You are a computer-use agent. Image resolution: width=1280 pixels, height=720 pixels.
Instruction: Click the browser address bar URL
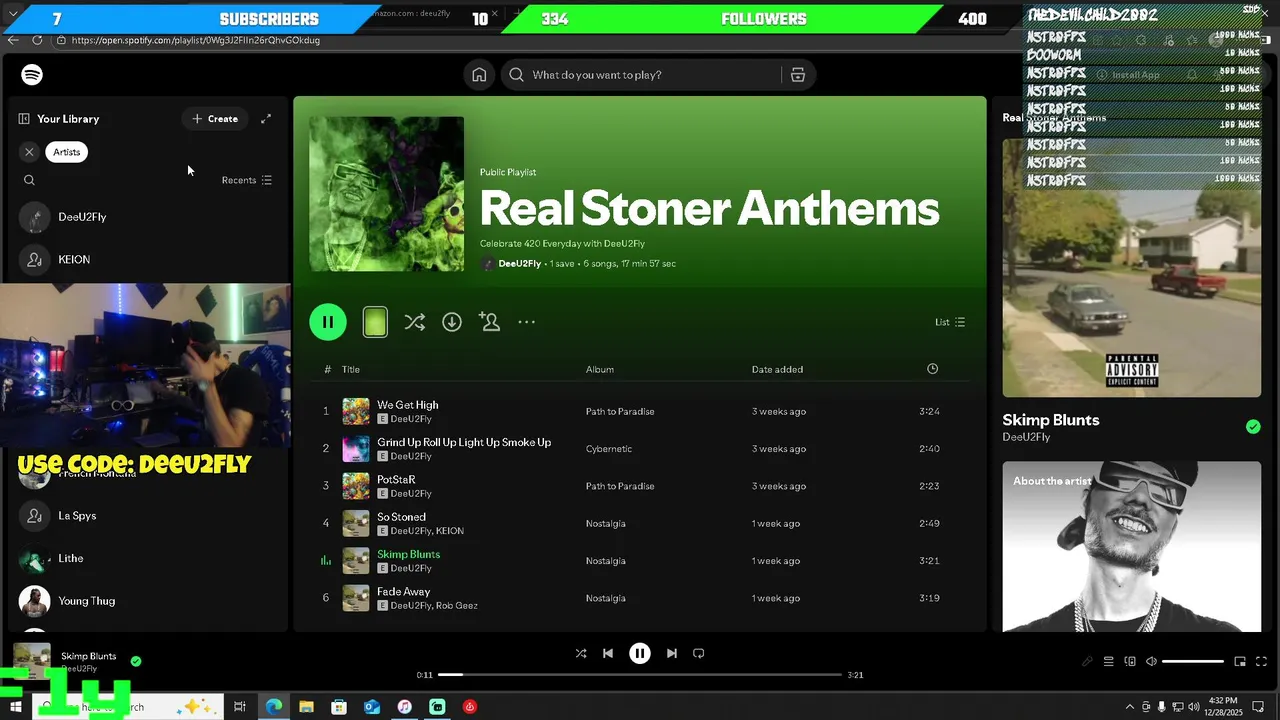(x=196, y=40)
